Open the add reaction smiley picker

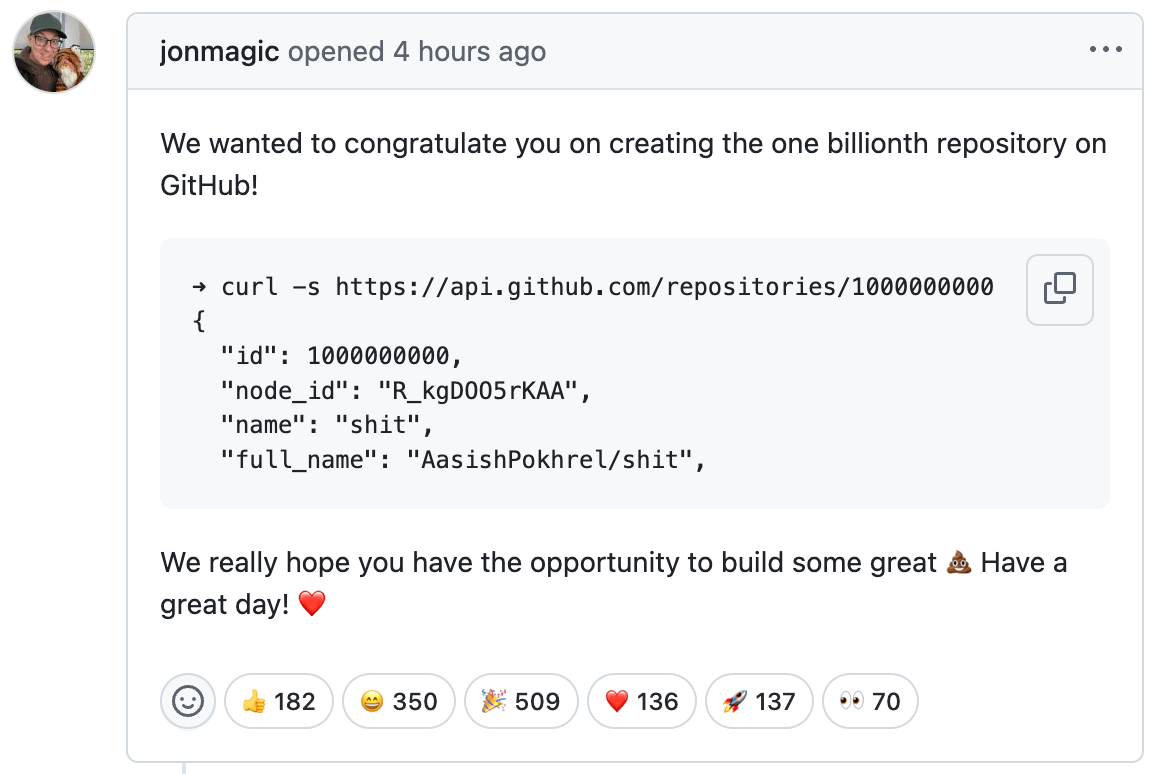[x=187, y=701]
